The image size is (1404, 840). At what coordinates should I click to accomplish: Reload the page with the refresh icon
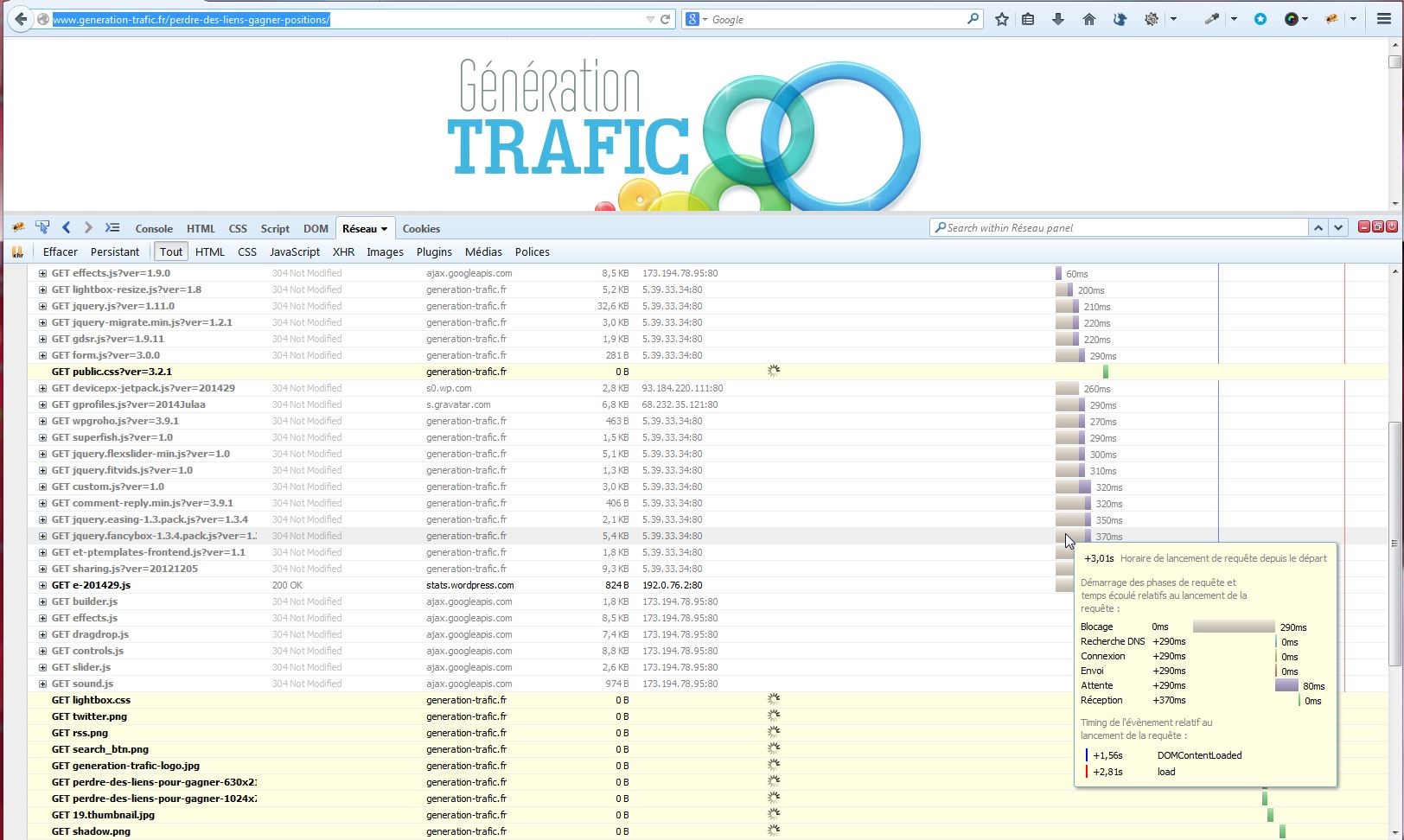pyautogui.click(x=666, y=19)
